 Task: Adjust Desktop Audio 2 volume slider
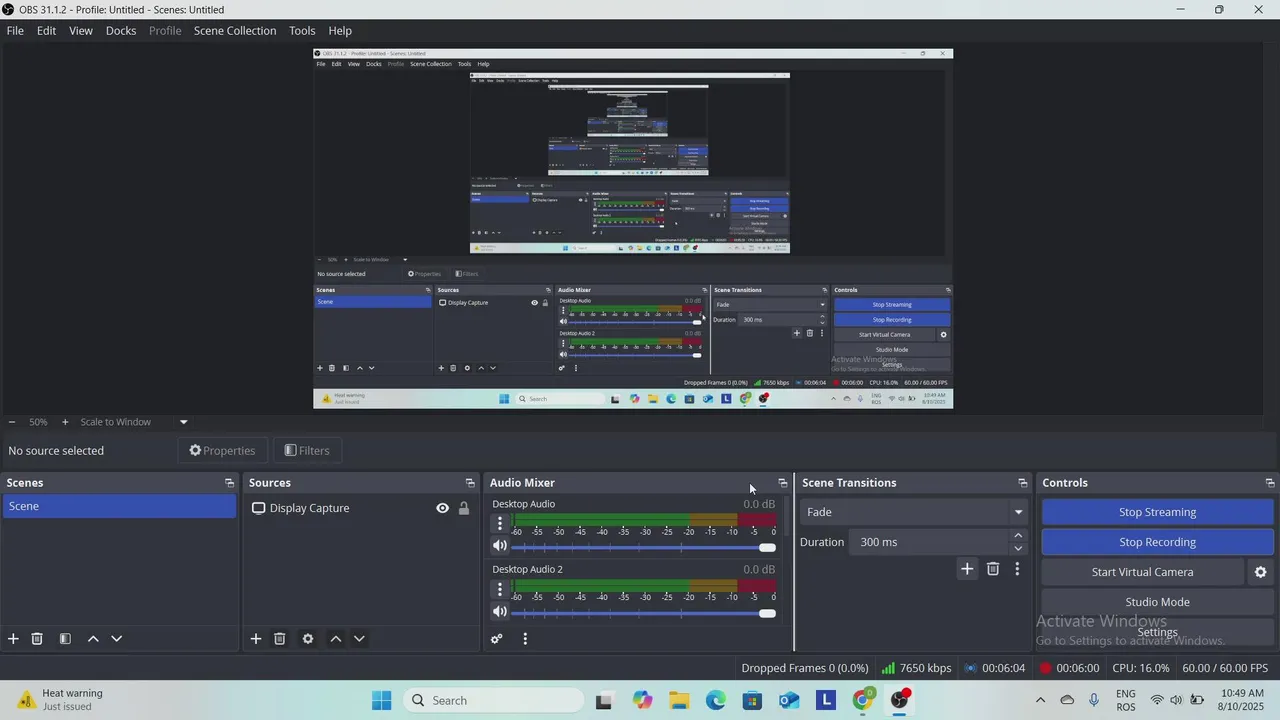[x=644, y=613]
